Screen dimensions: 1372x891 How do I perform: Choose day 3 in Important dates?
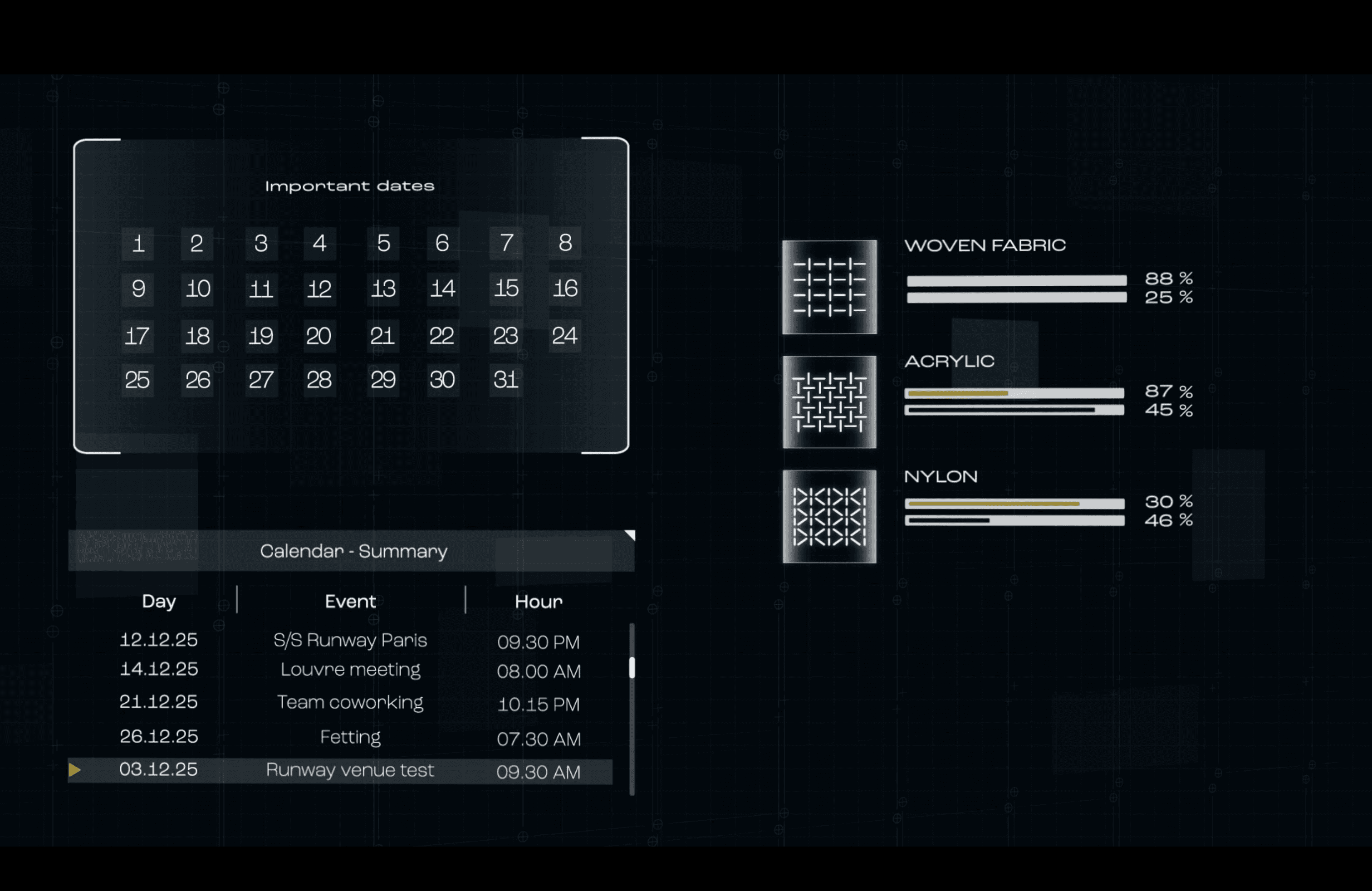pos(261,243)
